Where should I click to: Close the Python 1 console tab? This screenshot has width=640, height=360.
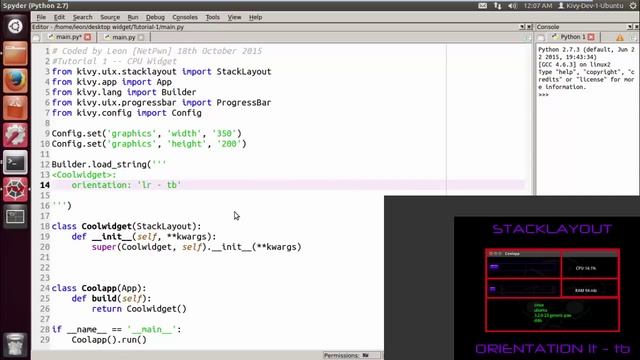(591, 37)
